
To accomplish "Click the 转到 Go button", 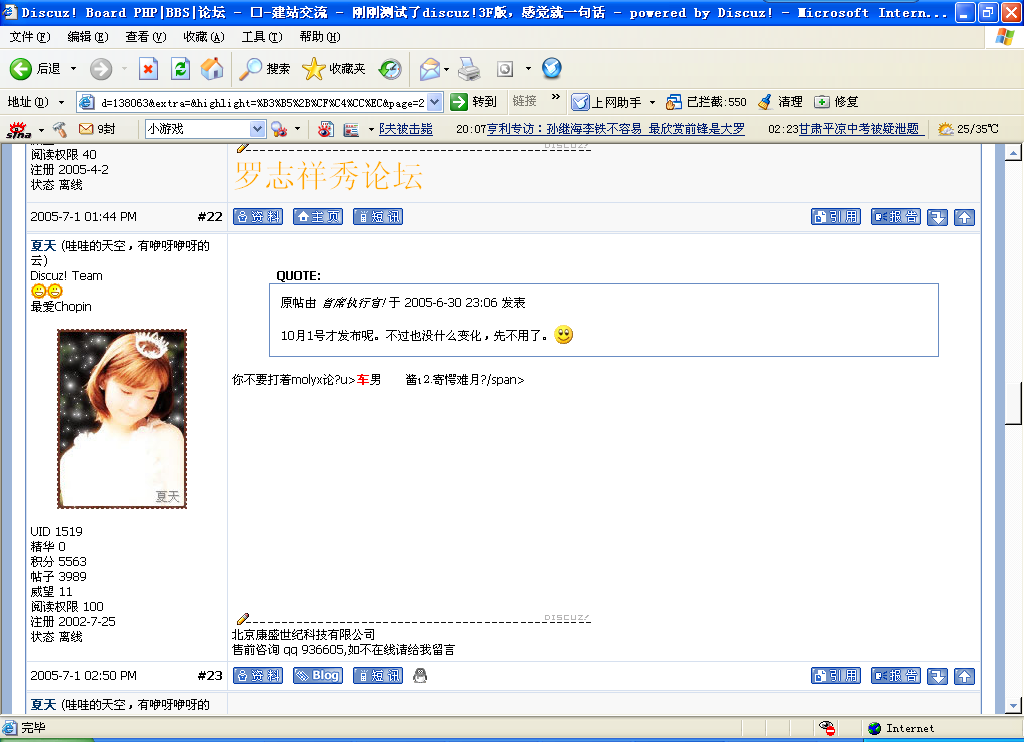I will pyautogui.click(x=473, y=102).
